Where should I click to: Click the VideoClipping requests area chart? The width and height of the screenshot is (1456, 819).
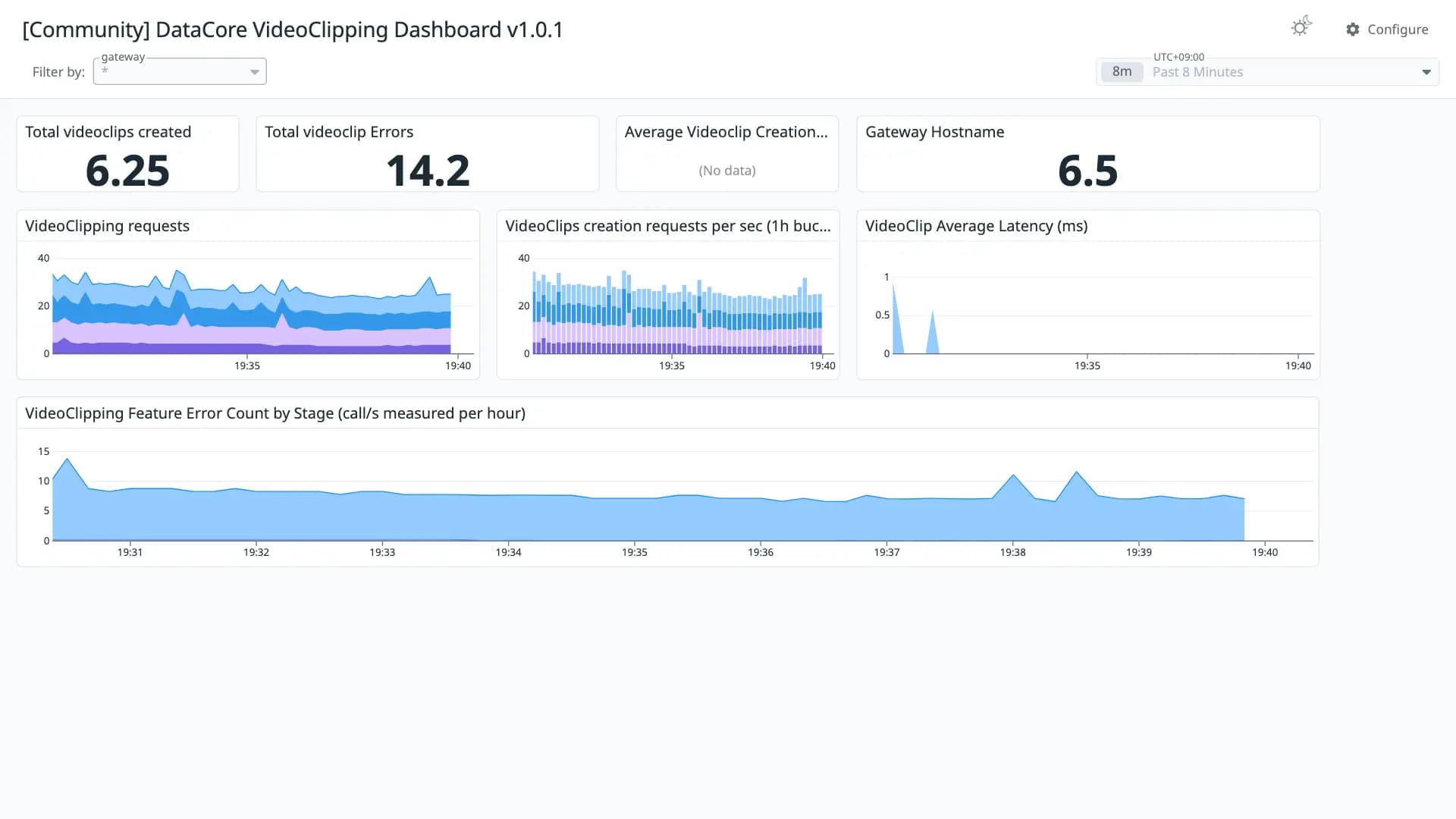(252, 311)
